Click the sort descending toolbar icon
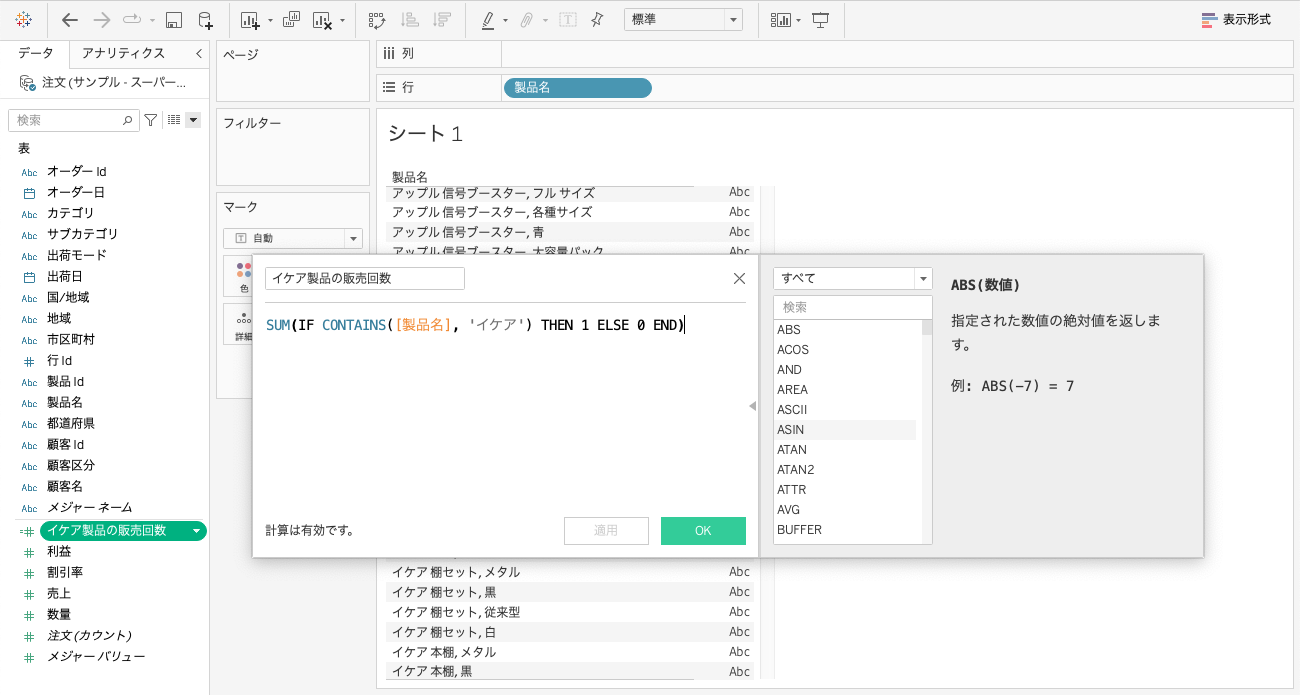Image resolution: width=1300 pixels, height=695 pixels. click(443, 19)
